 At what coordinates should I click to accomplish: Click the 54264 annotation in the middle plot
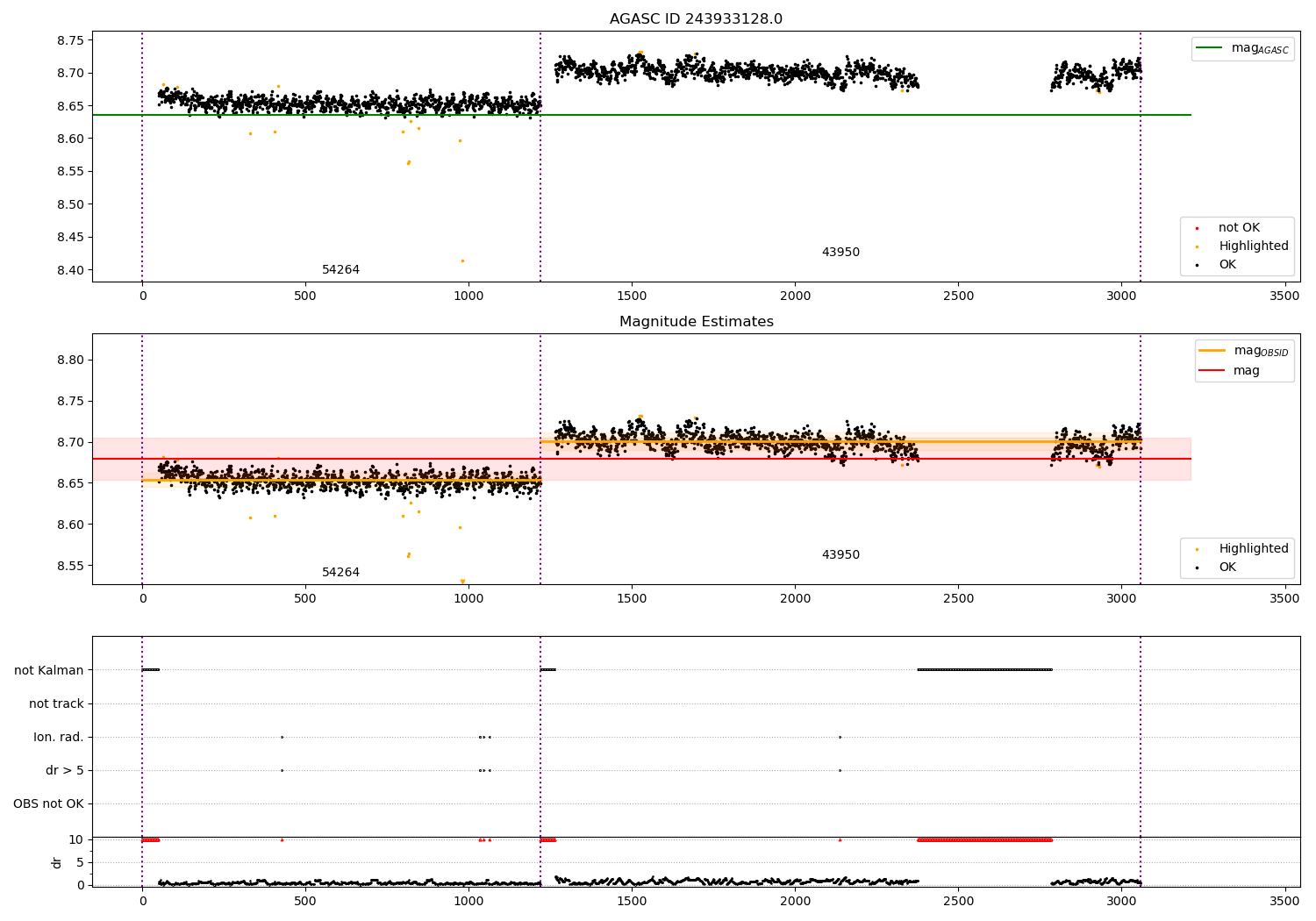click(x=340, y=573)
